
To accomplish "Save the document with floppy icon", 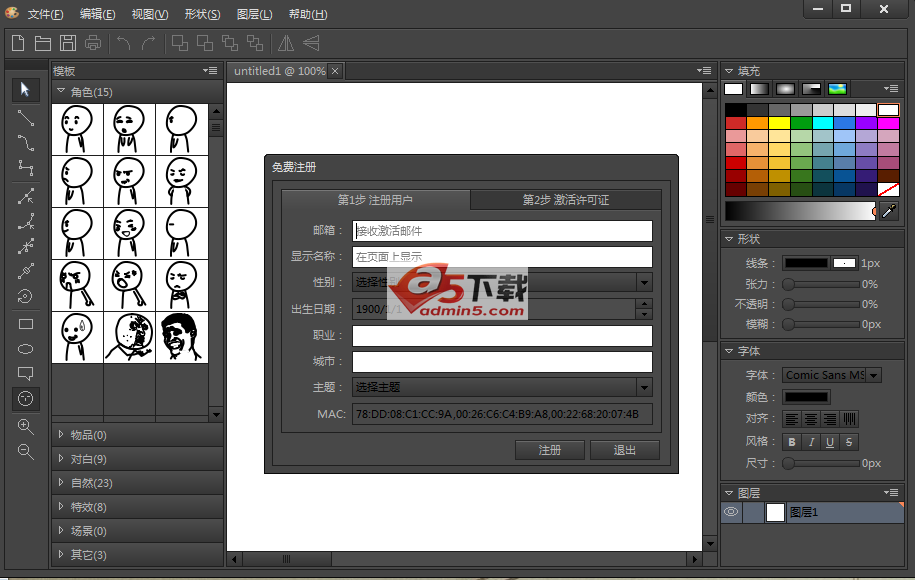I will click(x=68, y=43).
